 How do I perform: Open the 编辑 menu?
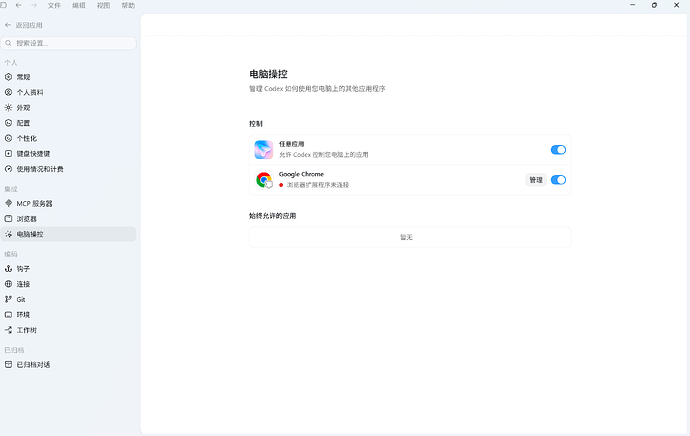coord(79,5)
